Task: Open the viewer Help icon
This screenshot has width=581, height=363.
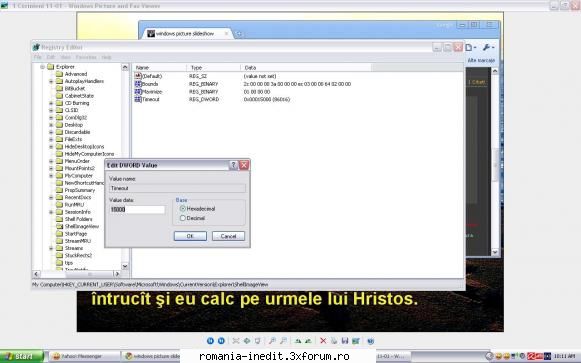Action: click(x=371, y=341)
